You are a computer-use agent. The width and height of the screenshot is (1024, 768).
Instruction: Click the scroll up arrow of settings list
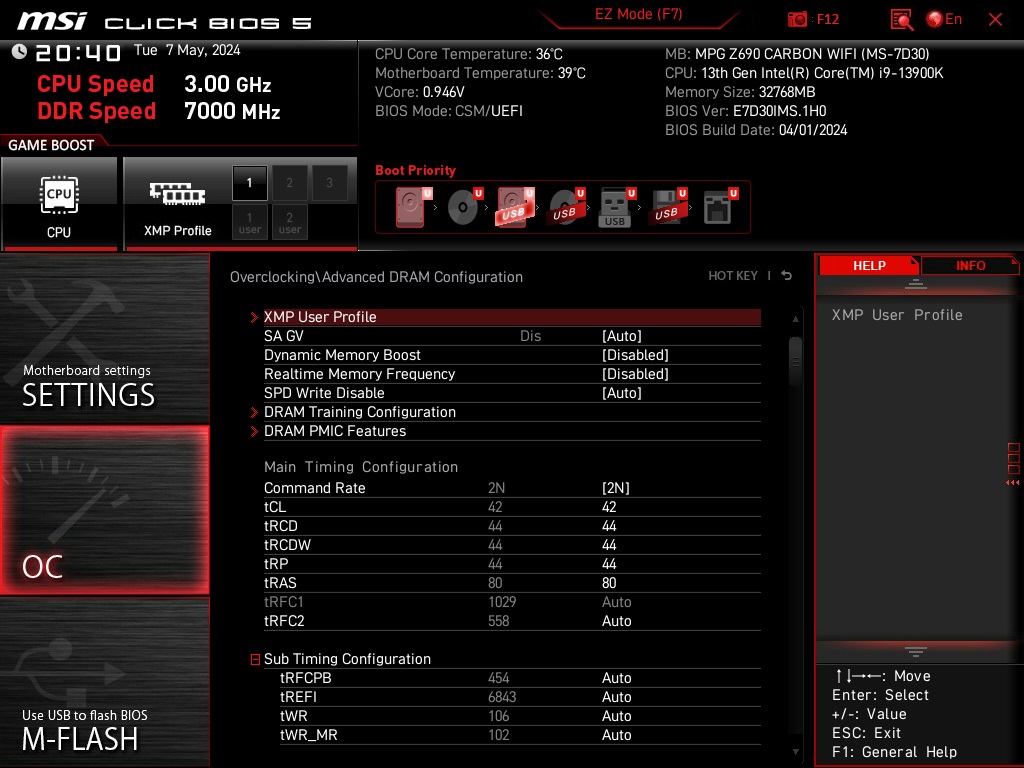795,319
